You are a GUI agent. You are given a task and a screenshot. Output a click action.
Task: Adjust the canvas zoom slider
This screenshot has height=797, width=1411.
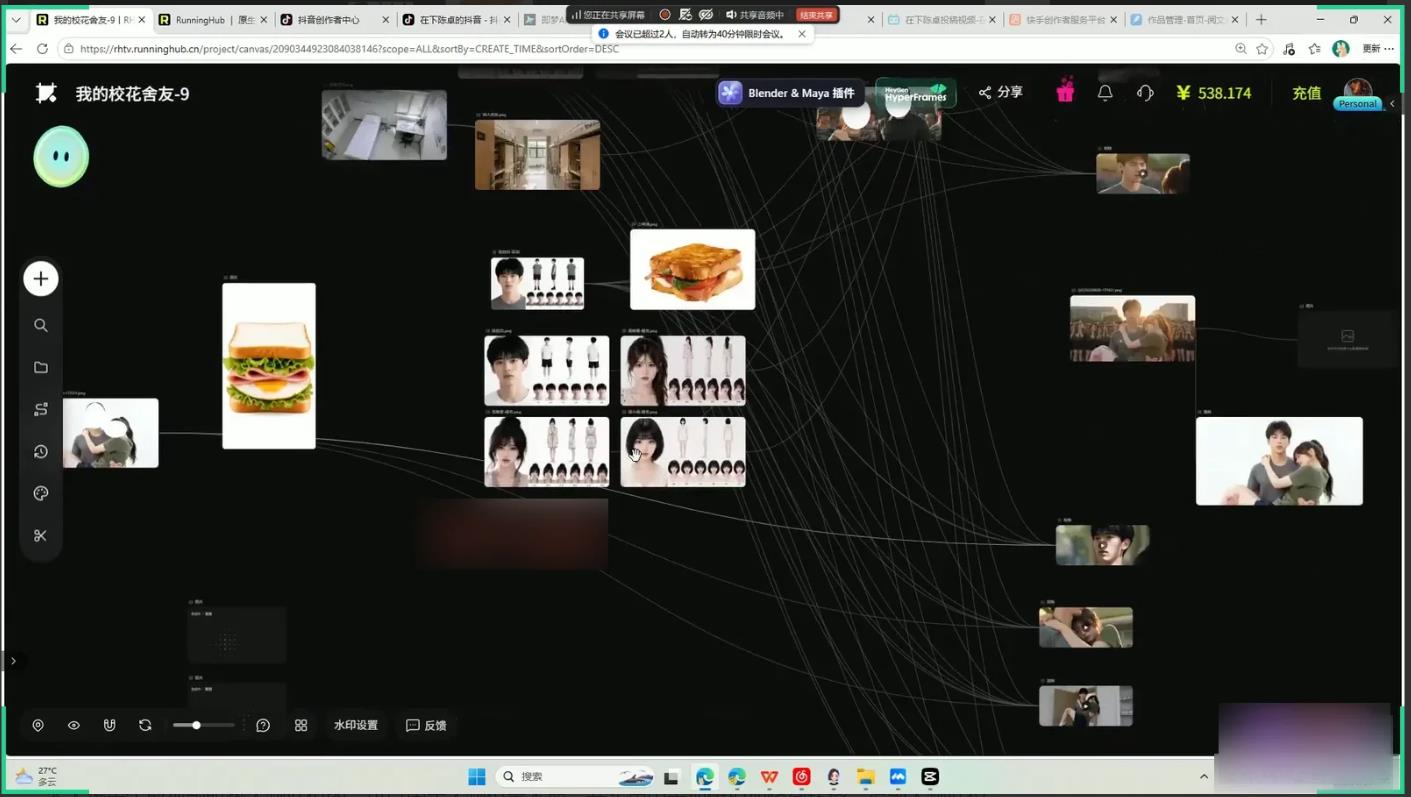pyautogui.click(x=203, y=725)
